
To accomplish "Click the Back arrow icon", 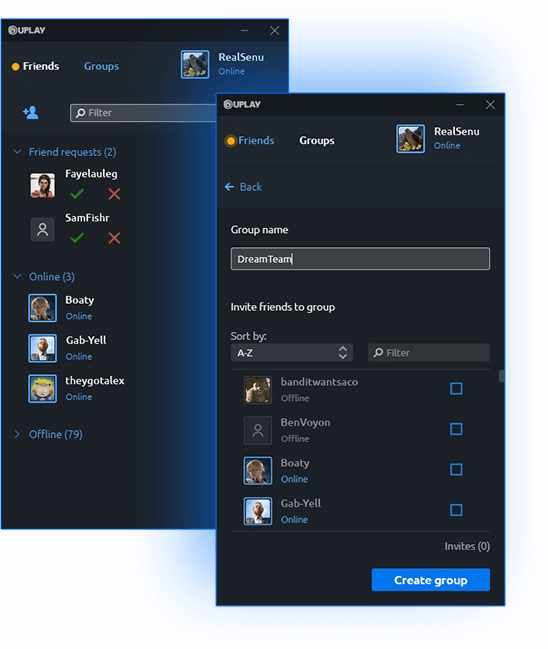I will pyautogui.click(x=229, y=187).
